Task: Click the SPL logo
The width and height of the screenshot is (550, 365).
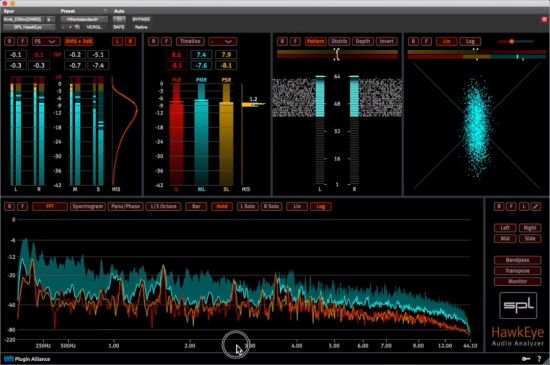Action: (x=518, y=305)
